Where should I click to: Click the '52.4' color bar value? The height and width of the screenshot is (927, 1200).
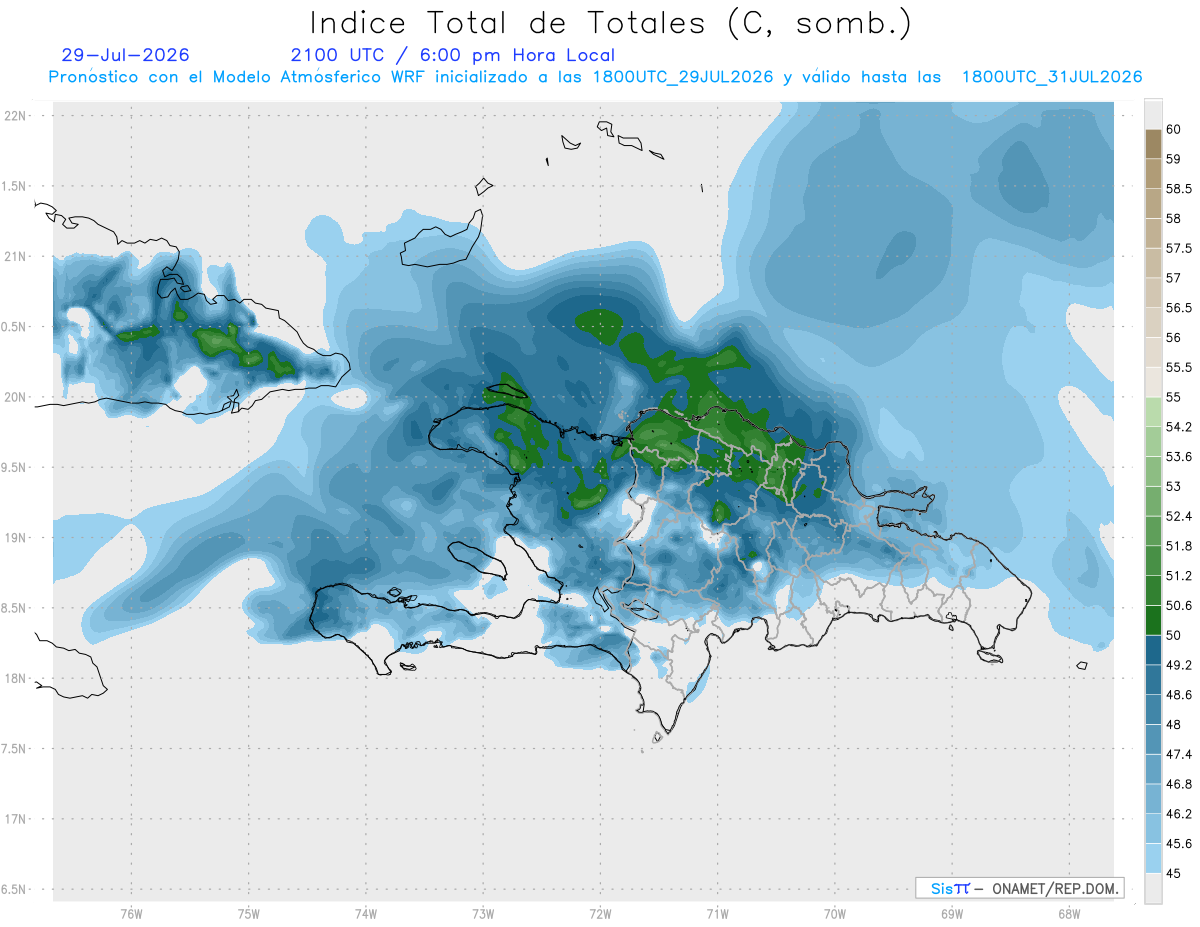click(x=1178, y=517)
